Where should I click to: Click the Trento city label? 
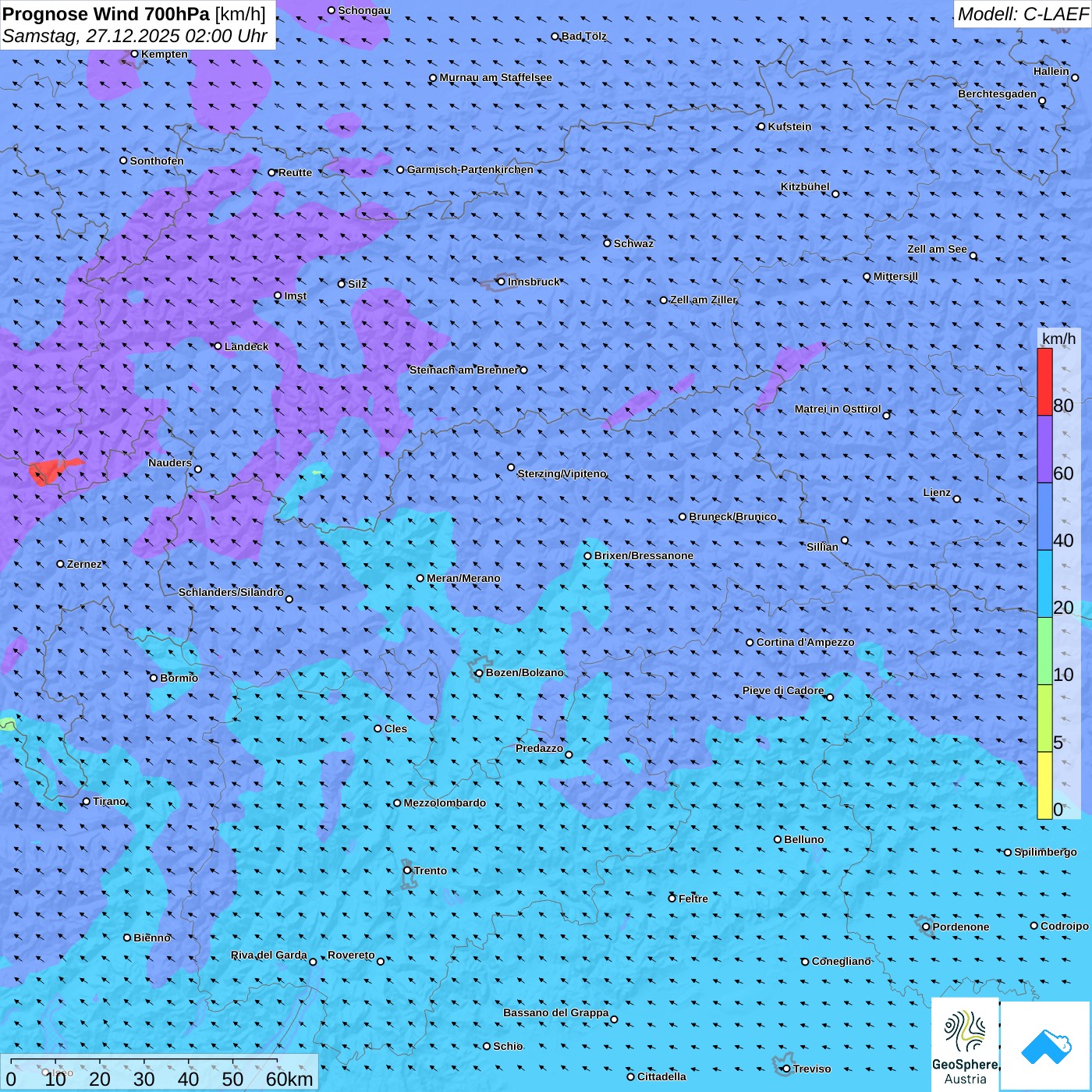(431, 870)
